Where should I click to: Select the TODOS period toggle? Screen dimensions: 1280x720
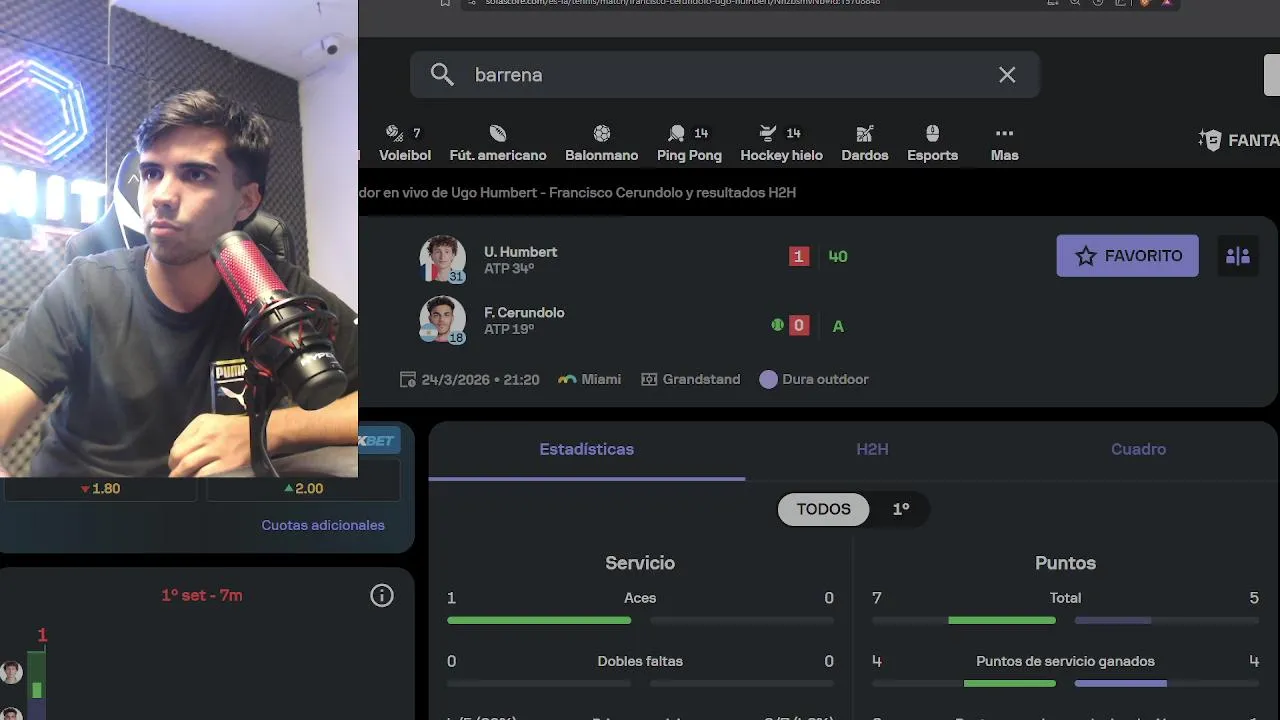823,509
